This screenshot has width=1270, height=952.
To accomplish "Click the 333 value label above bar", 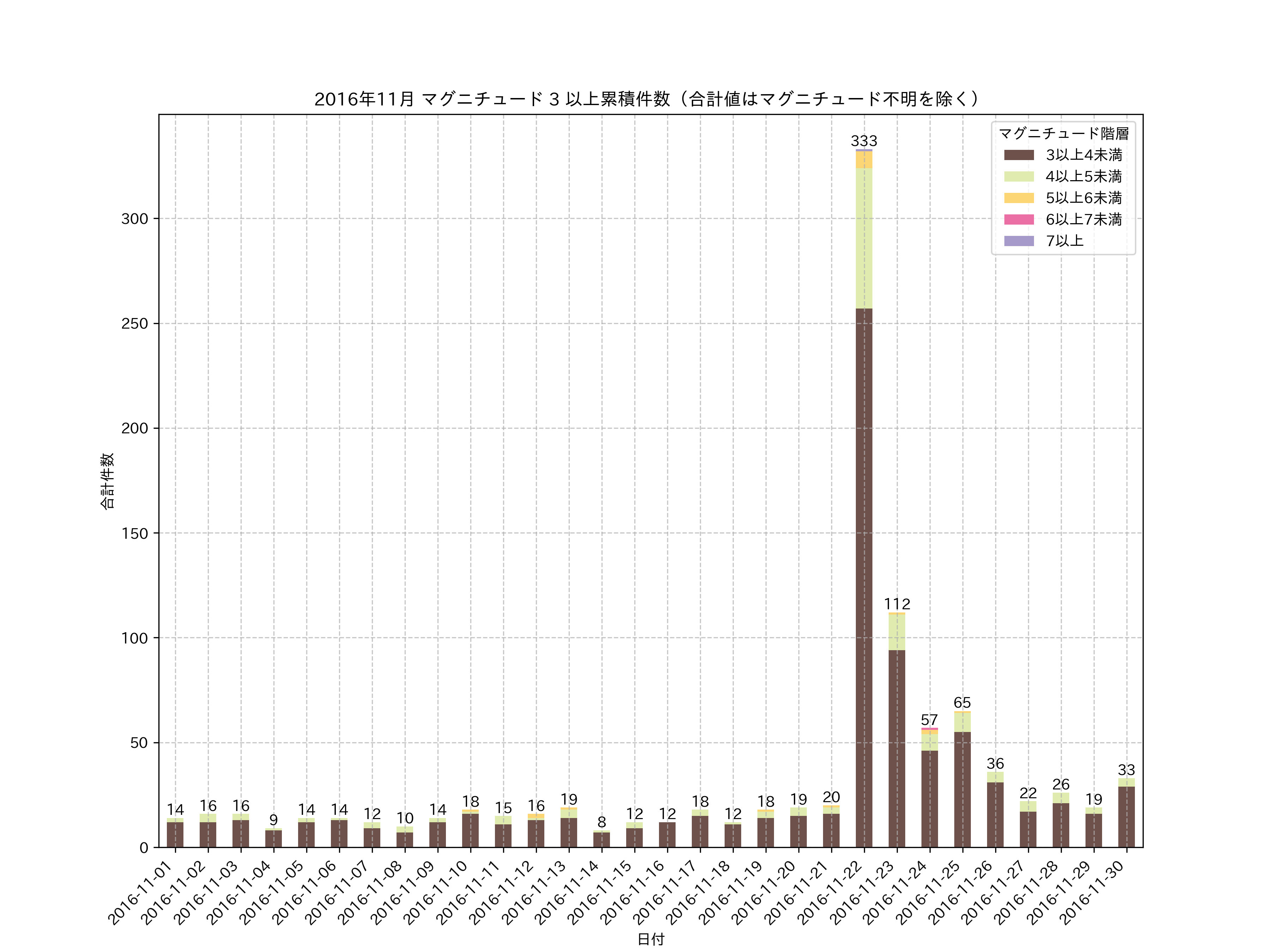I will coord(864,141).
